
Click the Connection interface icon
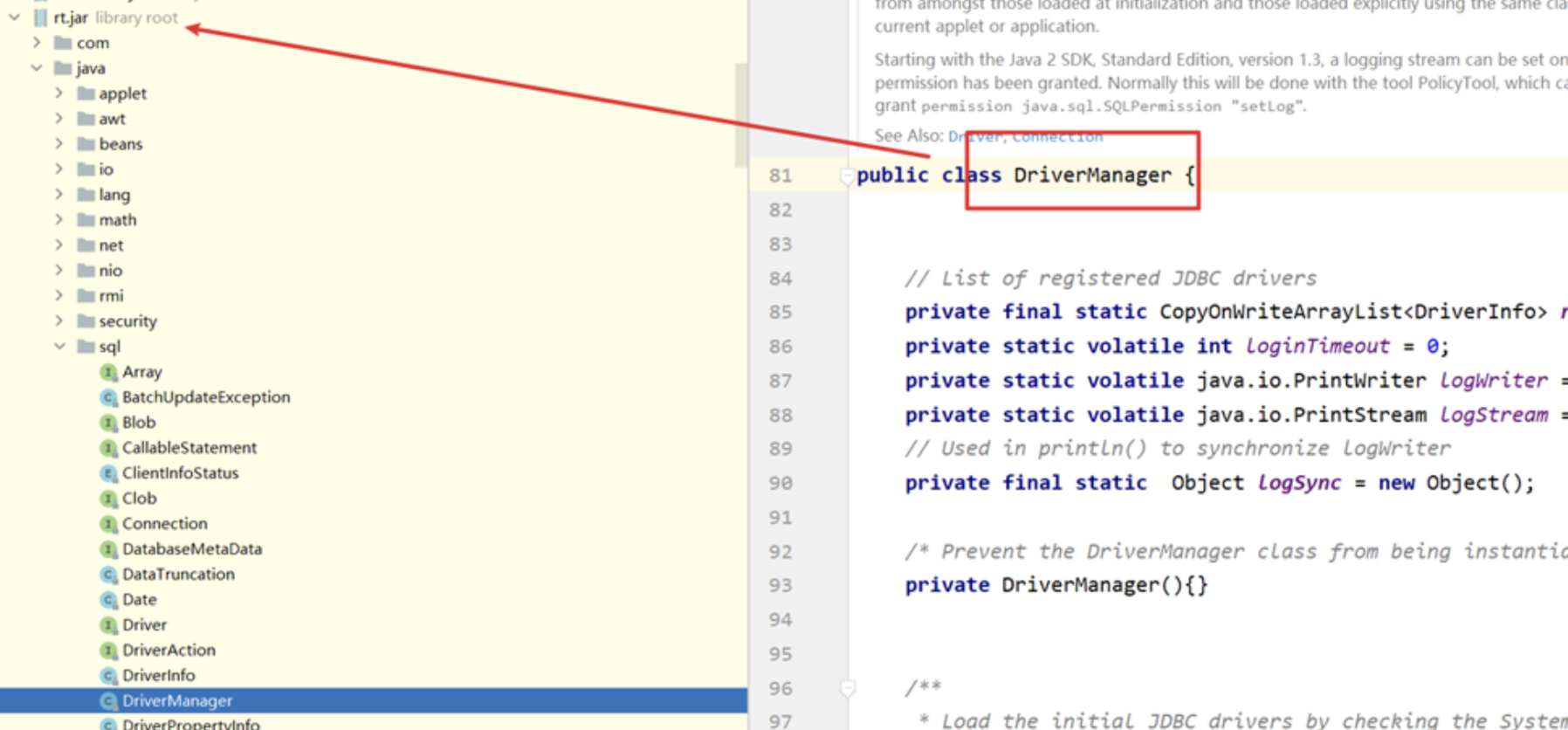108,524
